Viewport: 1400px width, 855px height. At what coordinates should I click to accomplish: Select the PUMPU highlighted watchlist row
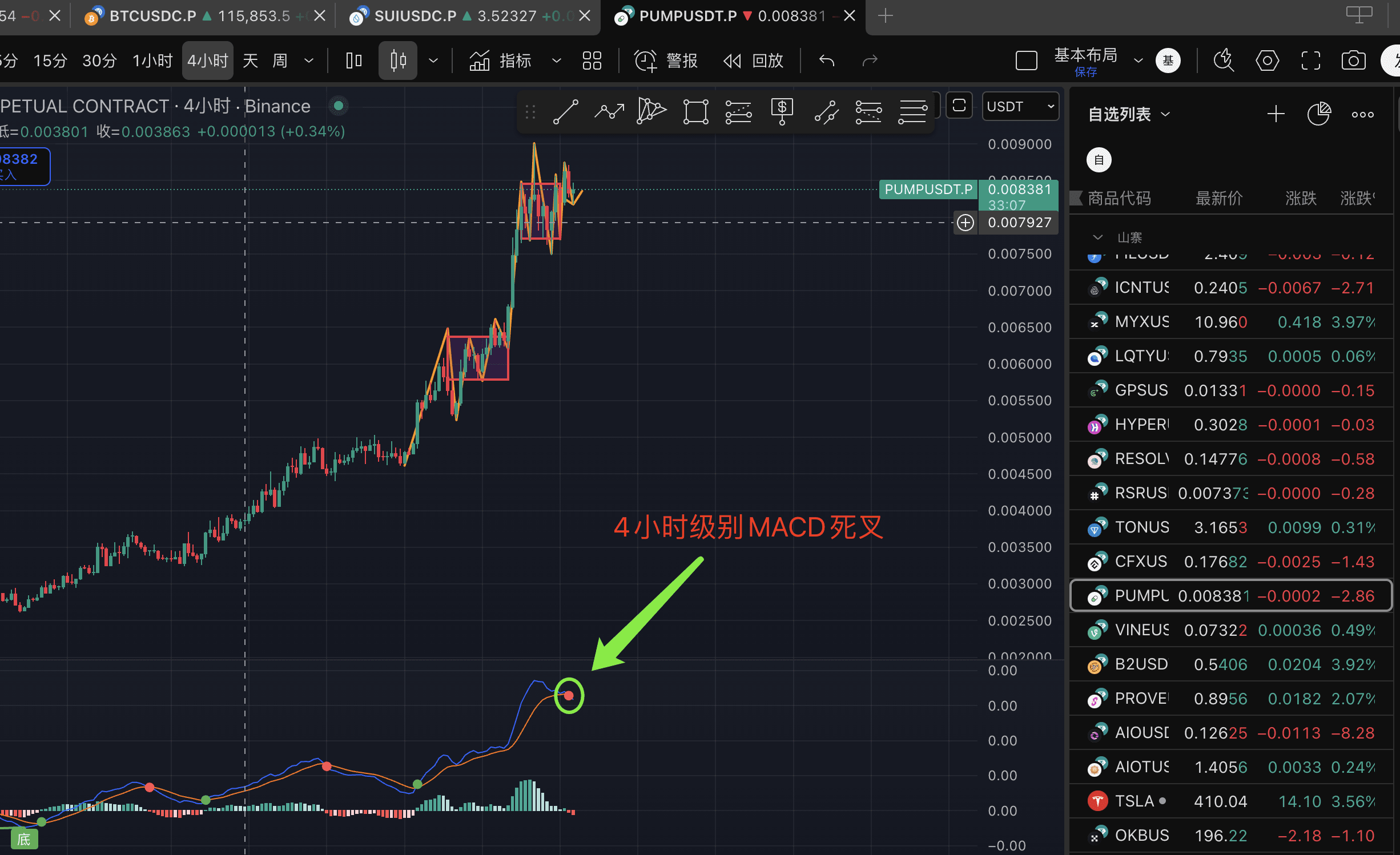click(x=1231, y=596)
